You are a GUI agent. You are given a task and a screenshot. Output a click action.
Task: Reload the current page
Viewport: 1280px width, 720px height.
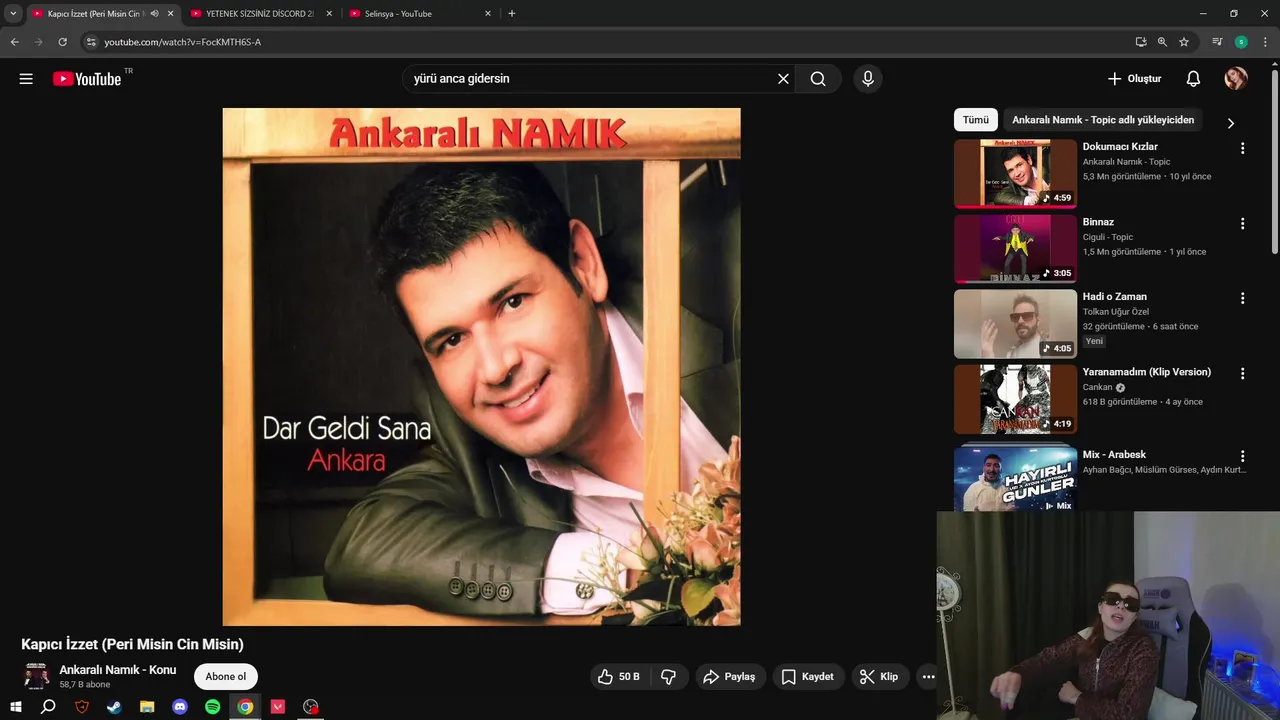click(x=62, y=42)
